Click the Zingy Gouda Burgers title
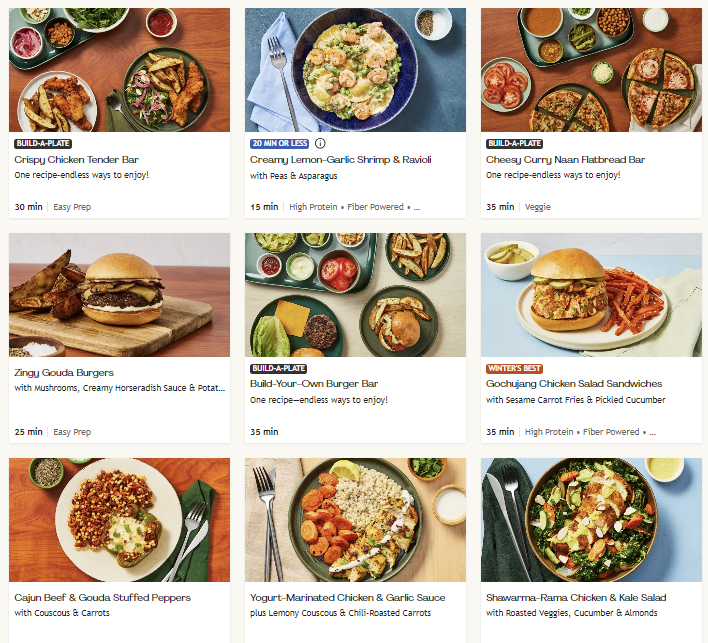Image resolution: width=708 pixels, height=643 pixels. click(x=64, y=373)
